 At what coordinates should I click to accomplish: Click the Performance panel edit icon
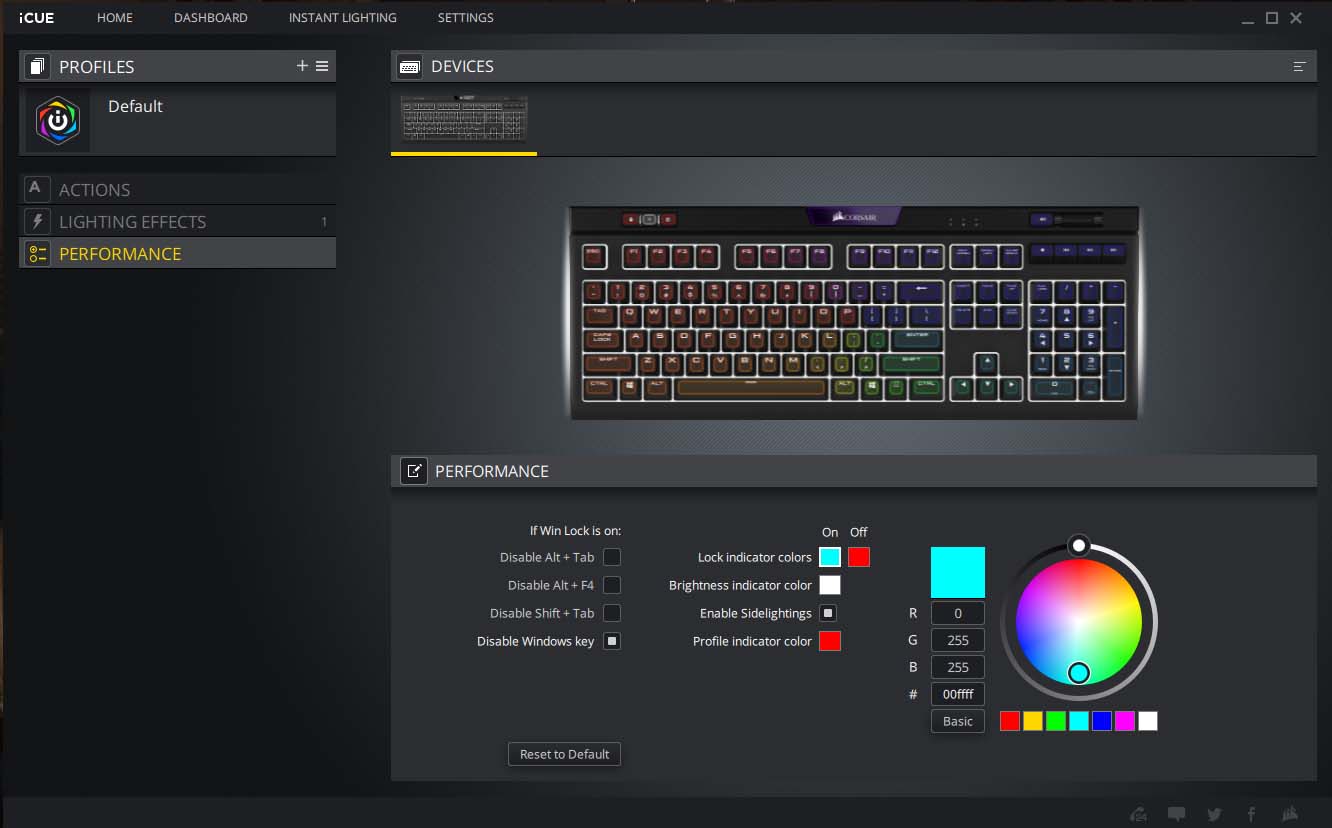414,471
